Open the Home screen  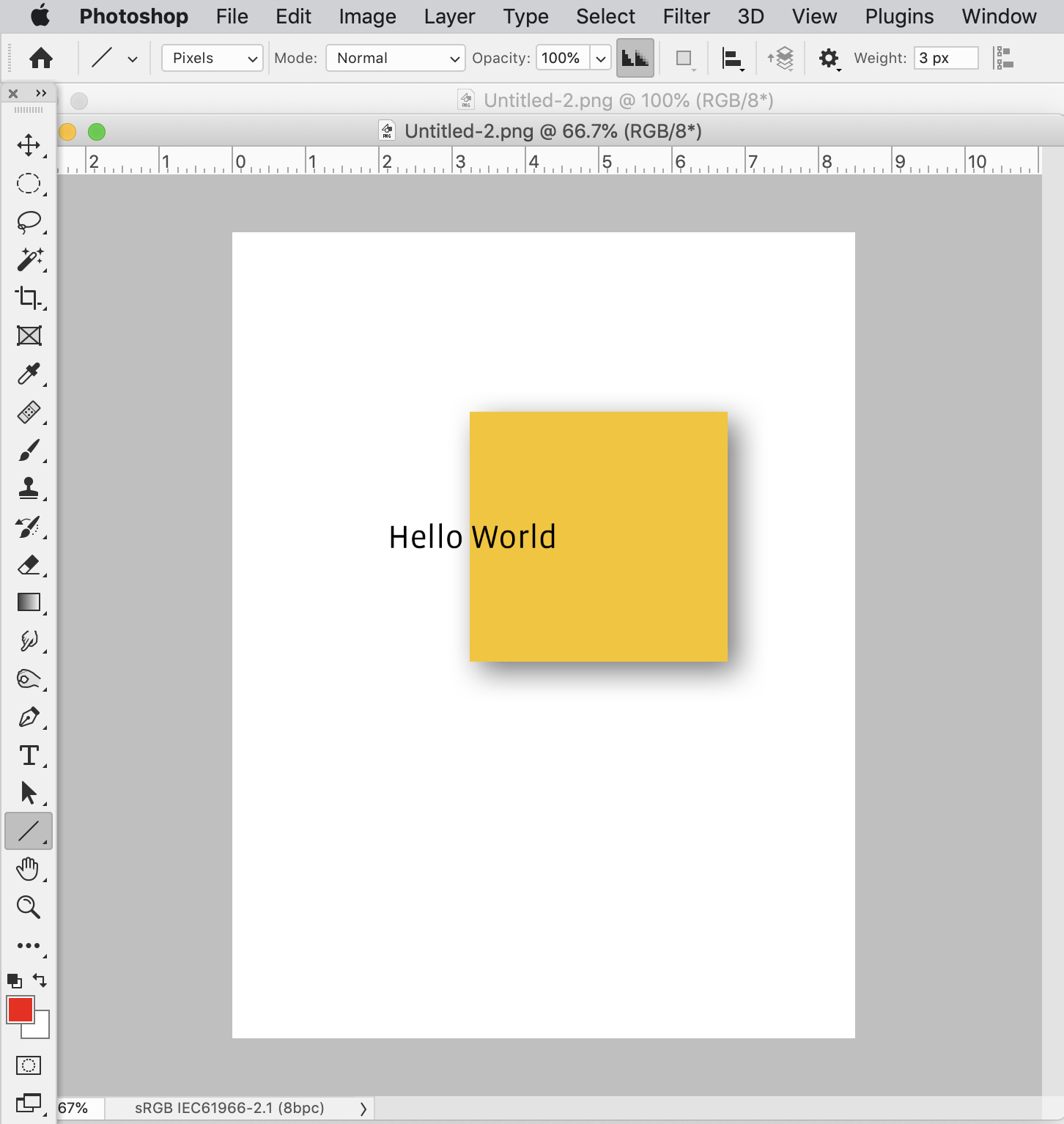41,58
